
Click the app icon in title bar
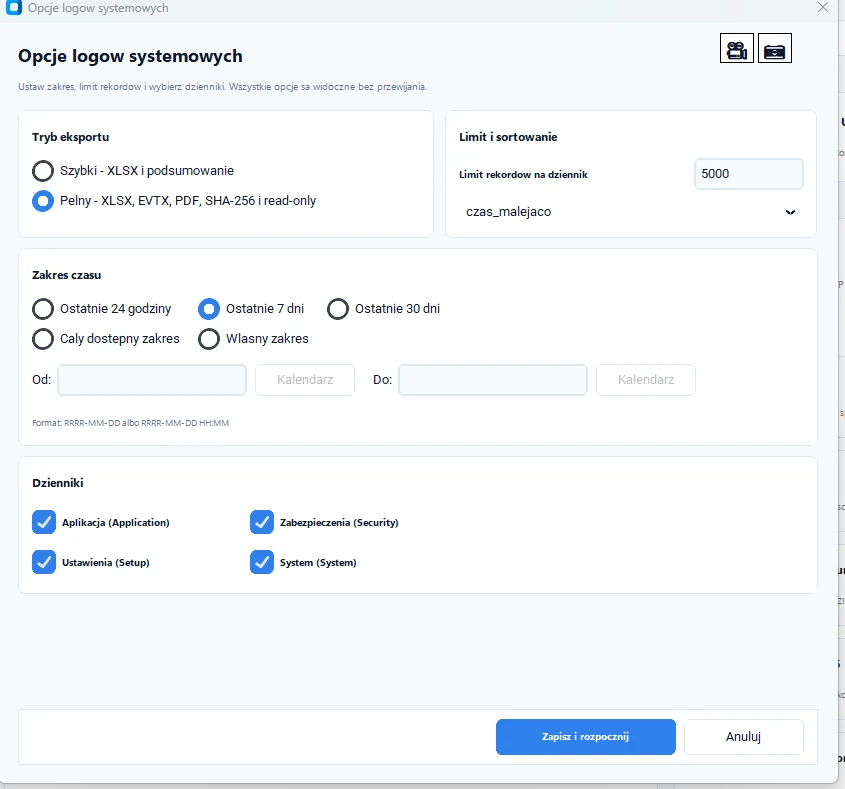coord(13,8)
